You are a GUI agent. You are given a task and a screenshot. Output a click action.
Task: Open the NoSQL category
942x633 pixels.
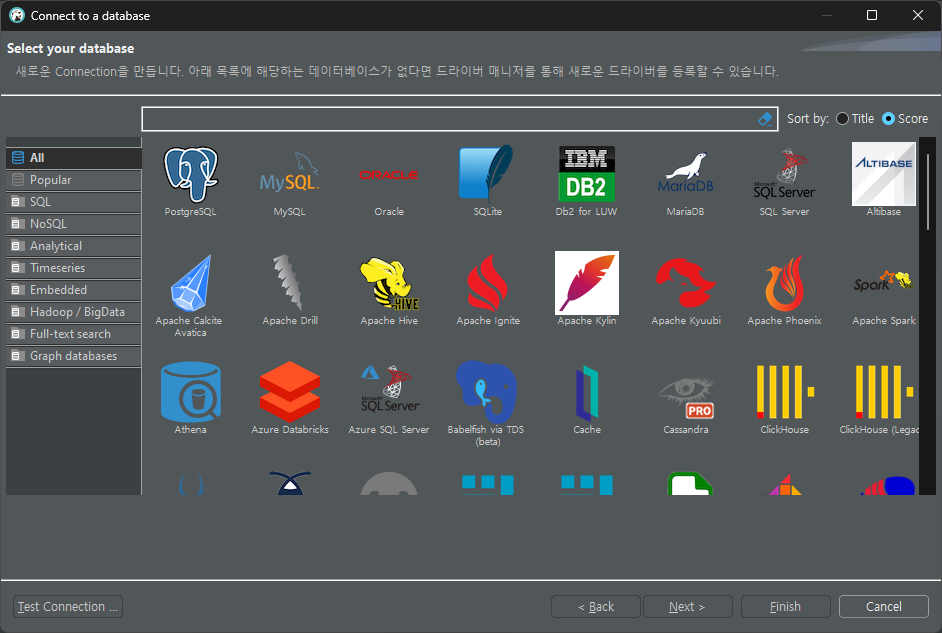click(74, 224)
